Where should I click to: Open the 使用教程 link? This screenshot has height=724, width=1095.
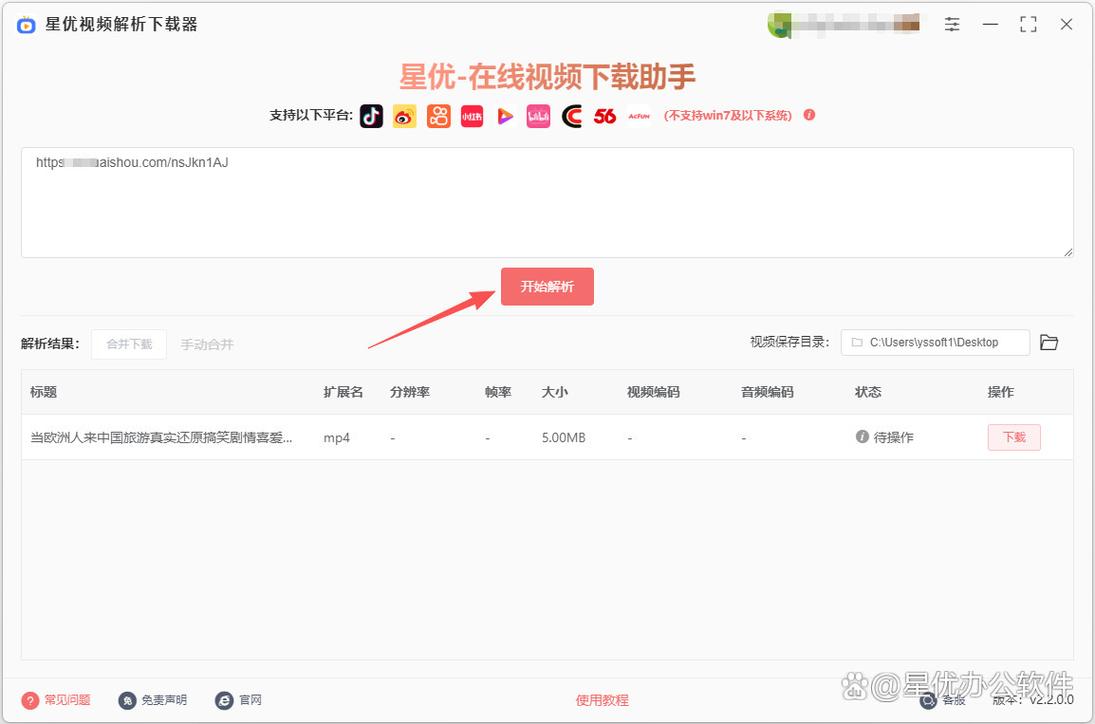[x=602, y=700]
